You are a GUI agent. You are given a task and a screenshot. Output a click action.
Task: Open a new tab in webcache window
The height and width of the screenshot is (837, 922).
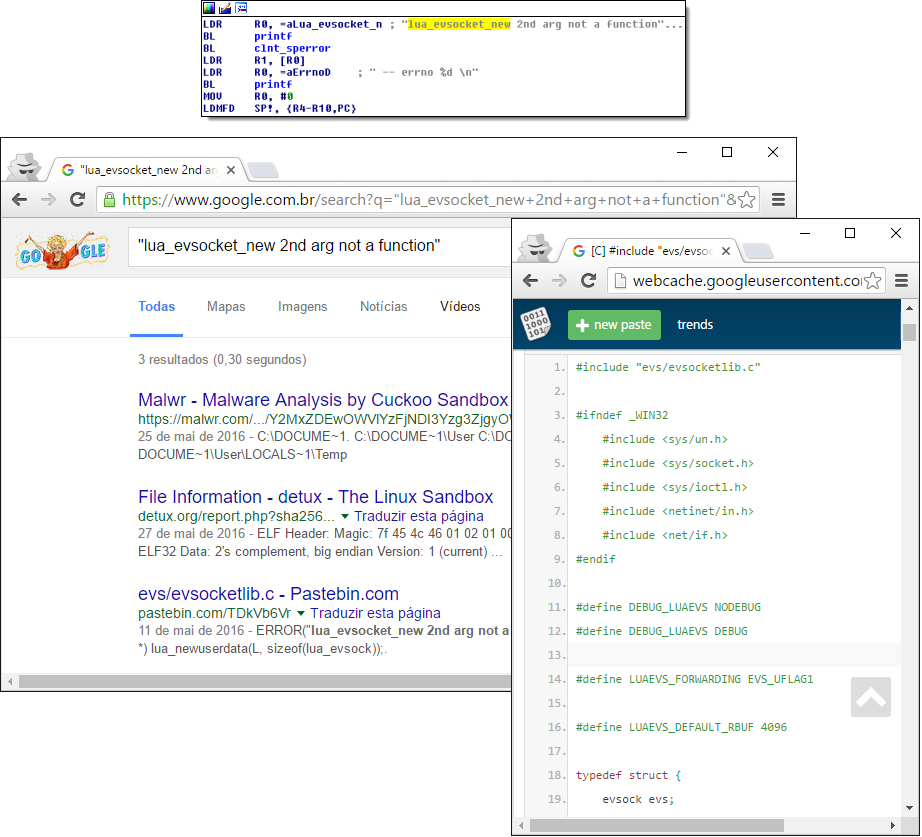(757, 251)
